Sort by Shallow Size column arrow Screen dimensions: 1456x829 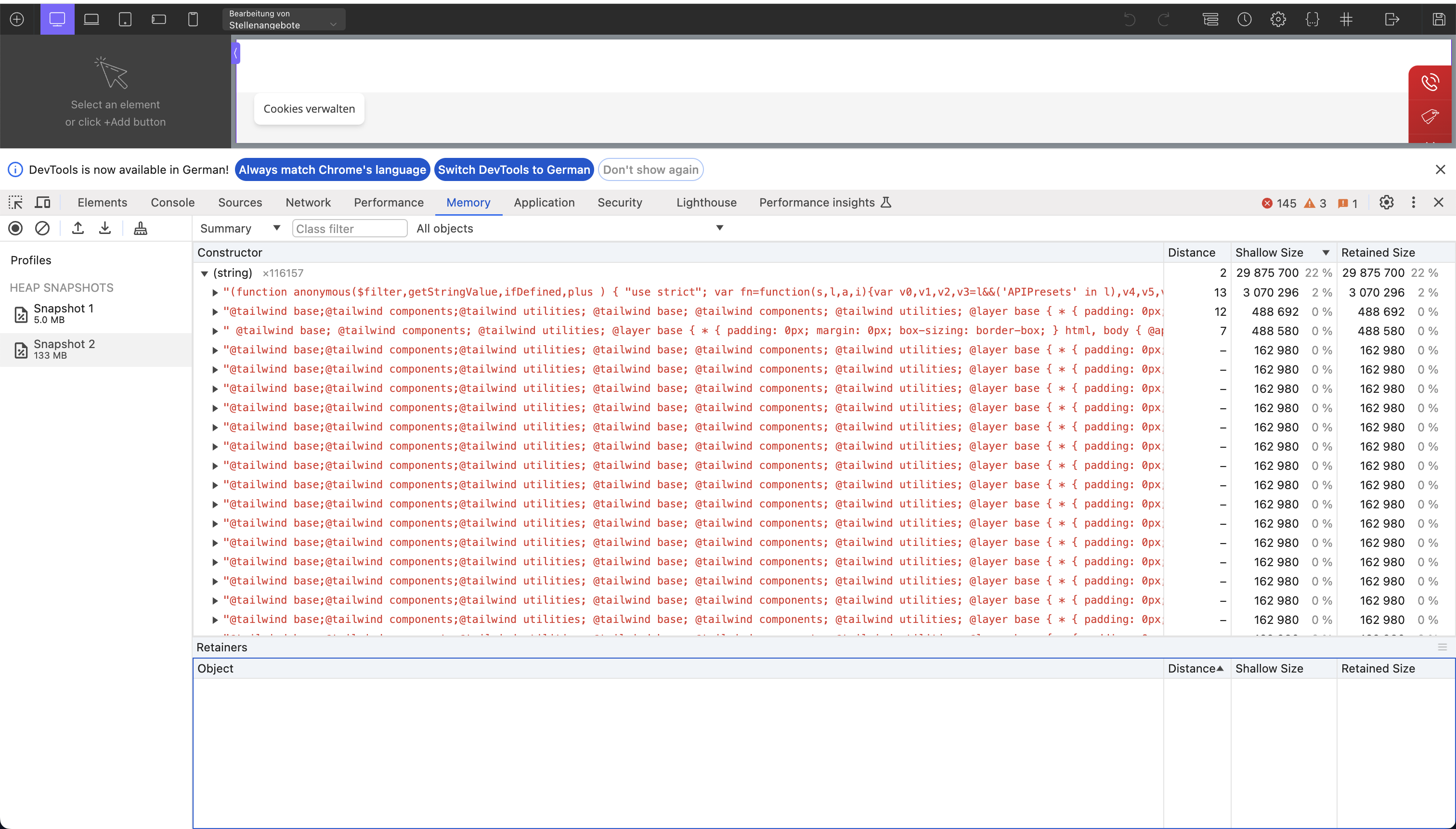point(1326,253)
